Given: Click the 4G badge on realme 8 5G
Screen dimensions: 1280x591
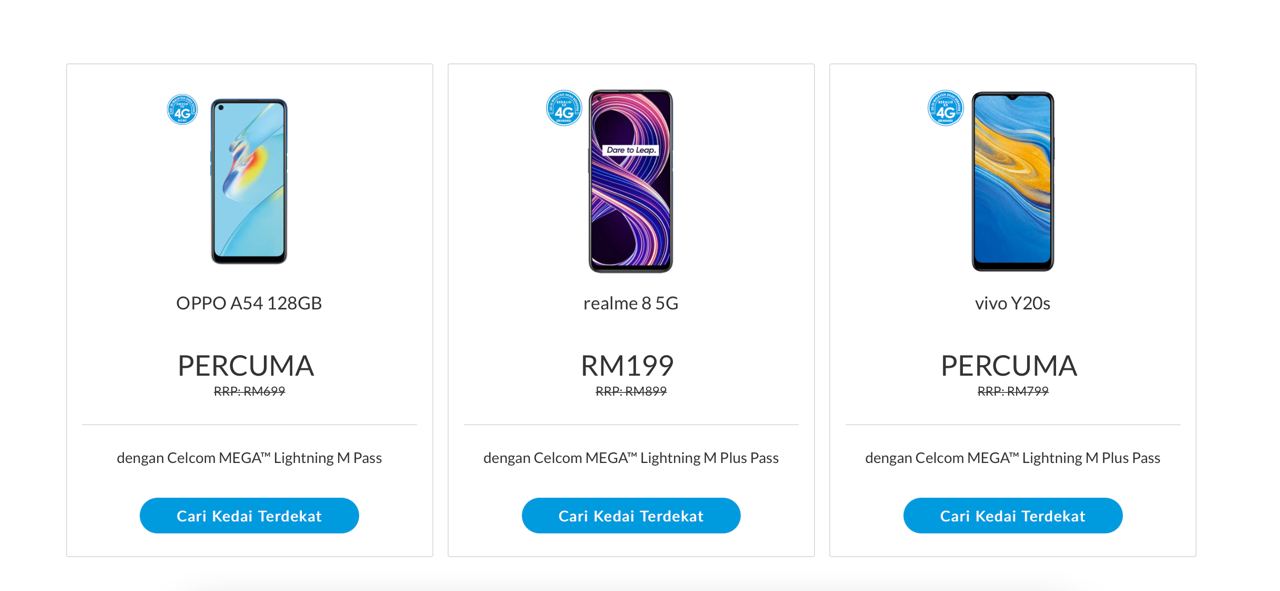Looking at the screenshot, I should (564, 108).
